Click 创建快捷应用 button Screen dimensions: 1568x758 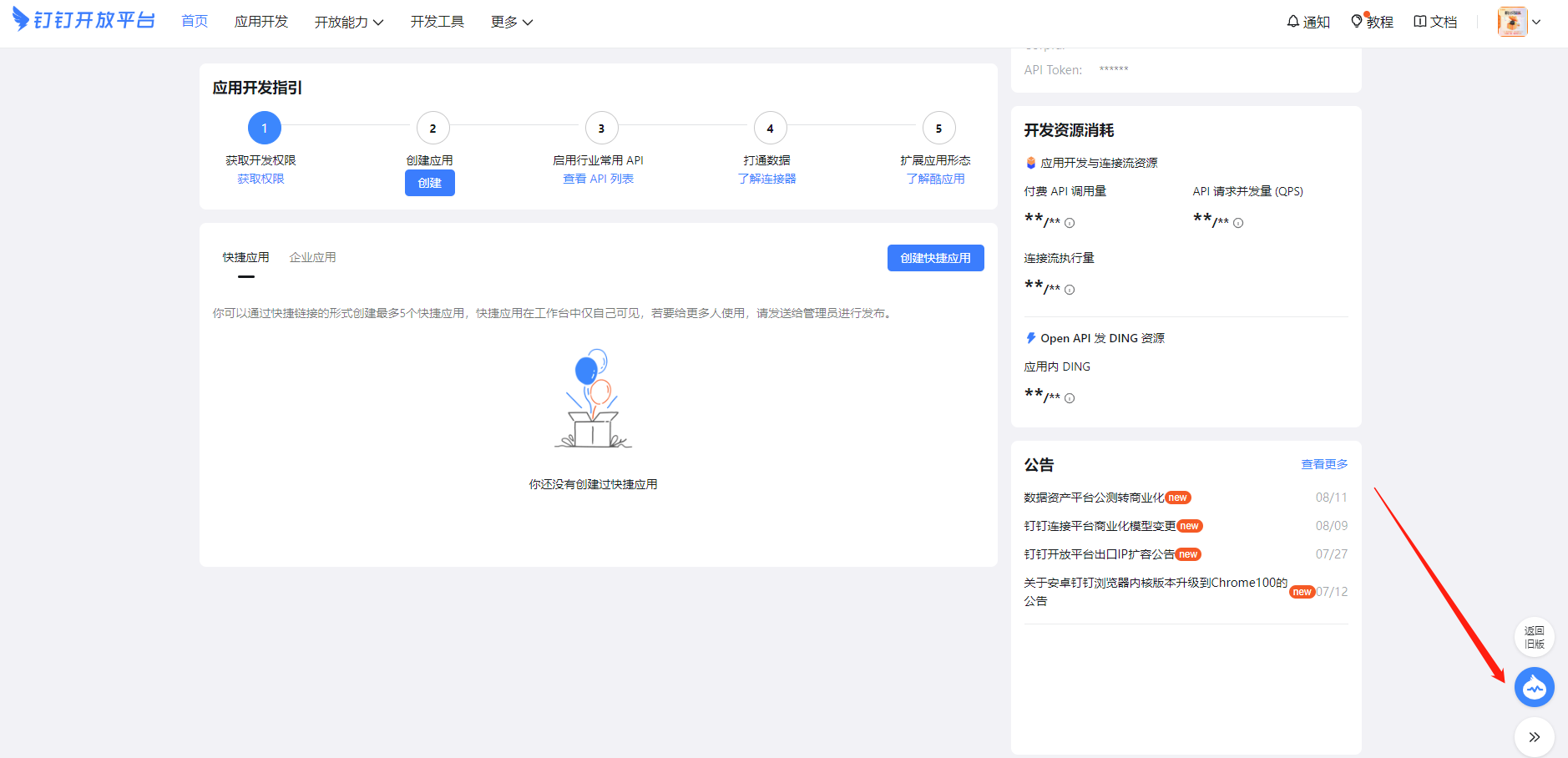[936, 258]
